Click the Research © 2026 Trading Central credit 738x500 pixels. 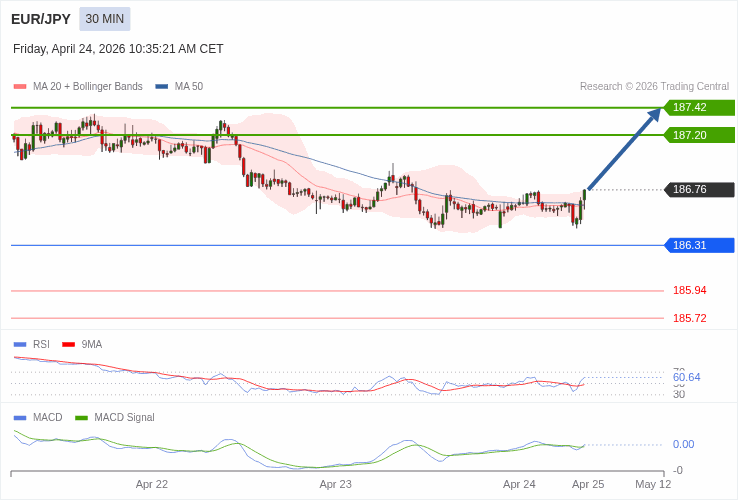pyautogui.click(x=654, y=87)
